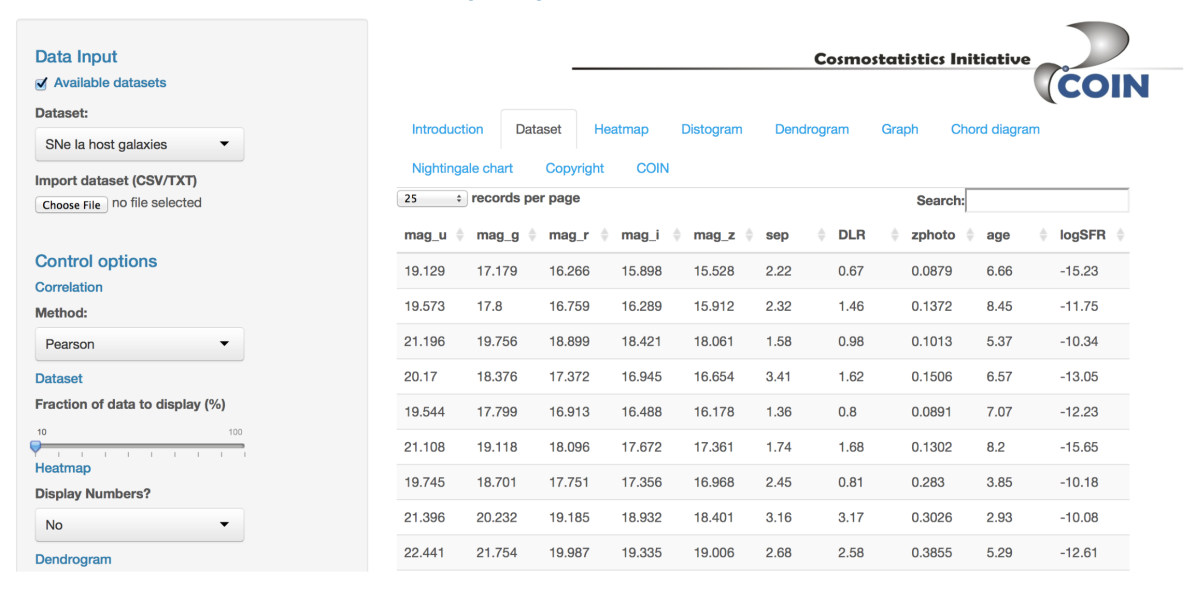Viewport: 1196px width, 613px height.
Task: Open the Display Numbers dropdown
Action: [139, 524]
